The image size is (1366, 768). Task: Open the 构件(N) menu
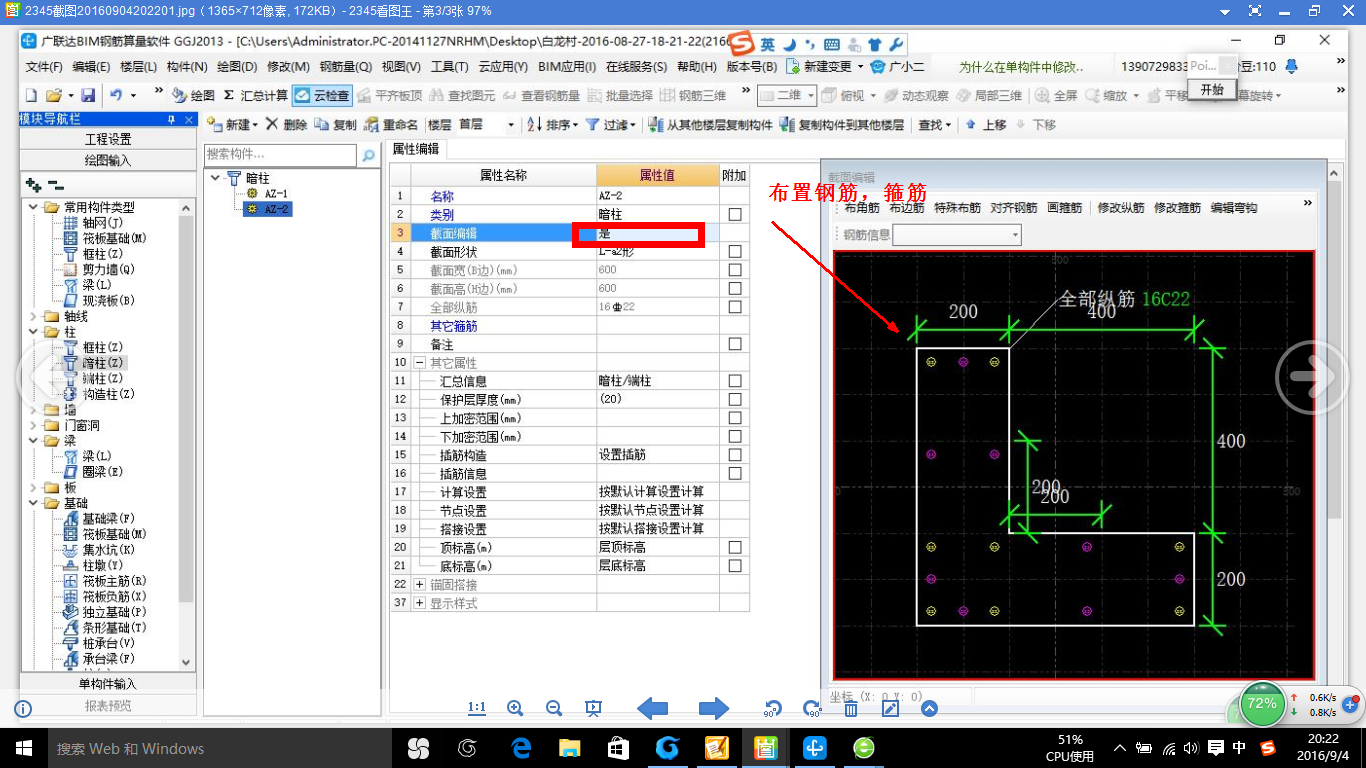coord(187,67)
